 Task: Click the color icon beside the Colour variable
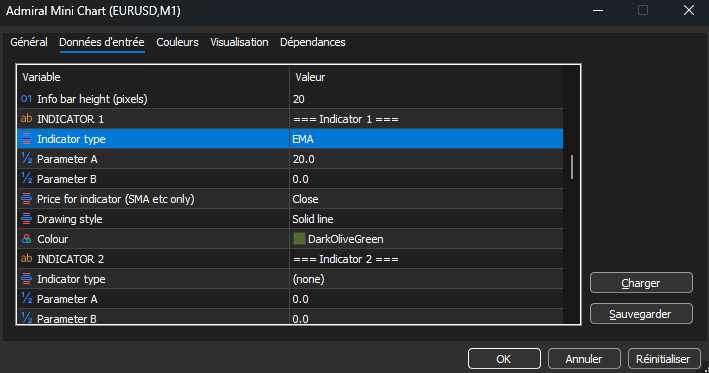pos(27,239)
